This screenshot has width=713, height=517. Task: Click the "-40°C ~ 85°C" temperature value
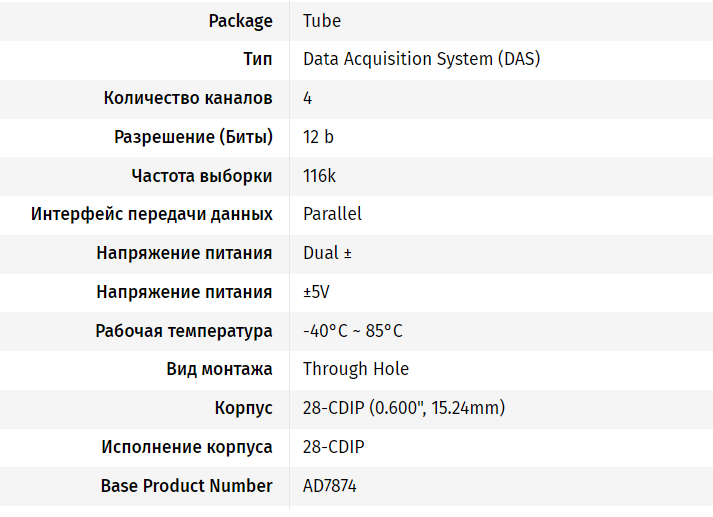(352, 331)
